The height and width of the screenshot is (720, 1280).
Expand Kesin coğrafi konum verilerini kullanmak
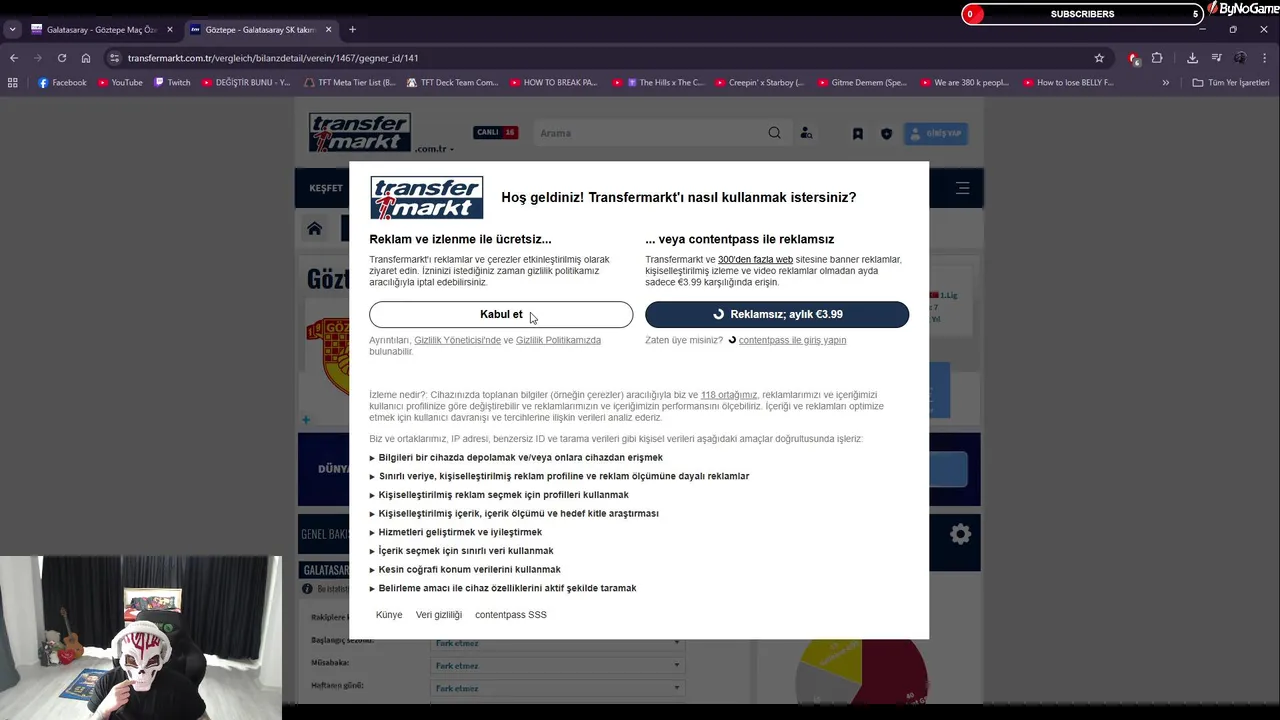(x=465, y=570)
